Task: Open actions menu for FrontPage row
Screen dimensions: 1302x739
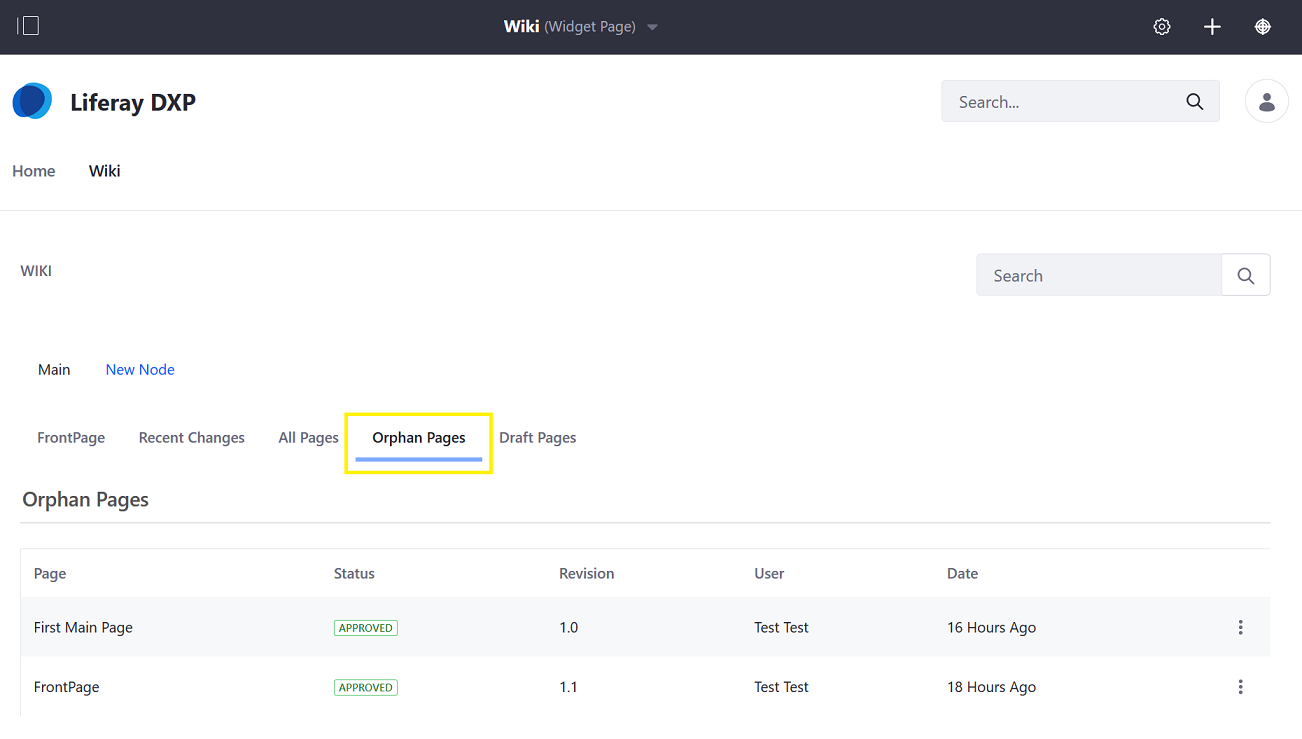Action: pos(1240,687)
